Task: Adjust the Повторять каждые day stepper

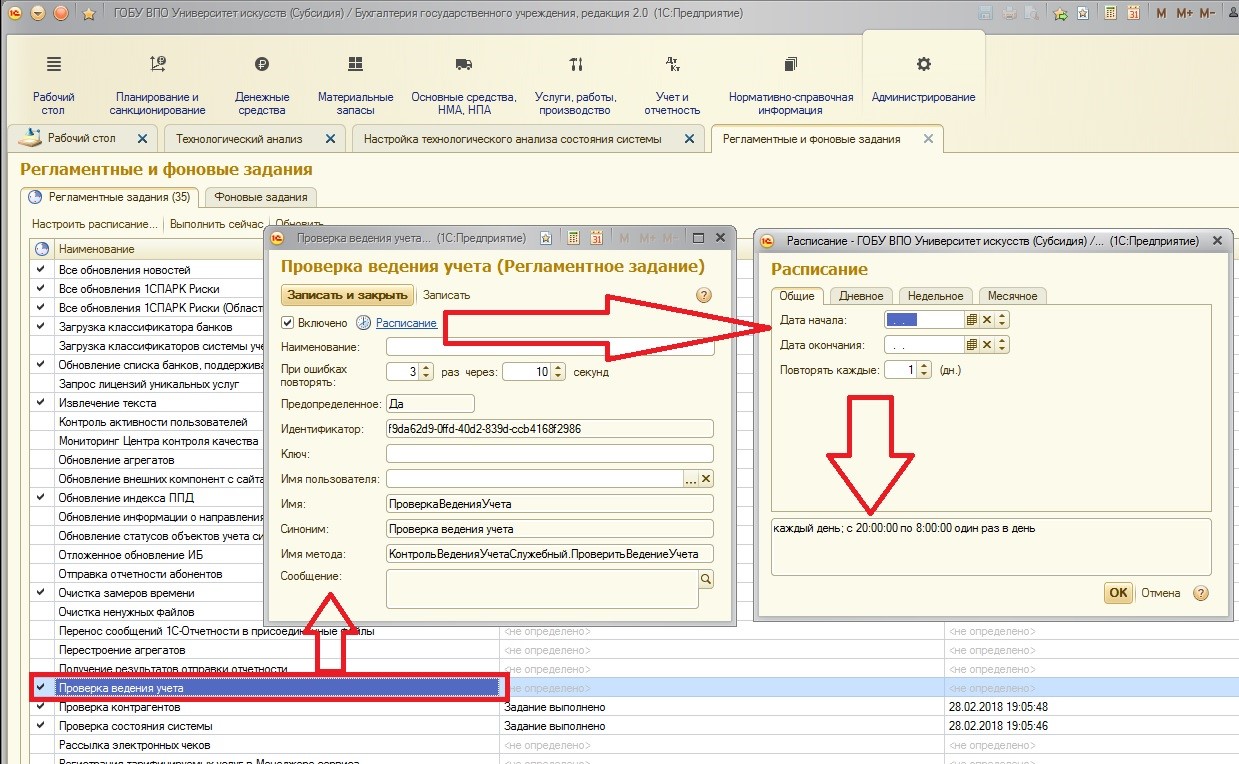Action: [x=925, y=370]
